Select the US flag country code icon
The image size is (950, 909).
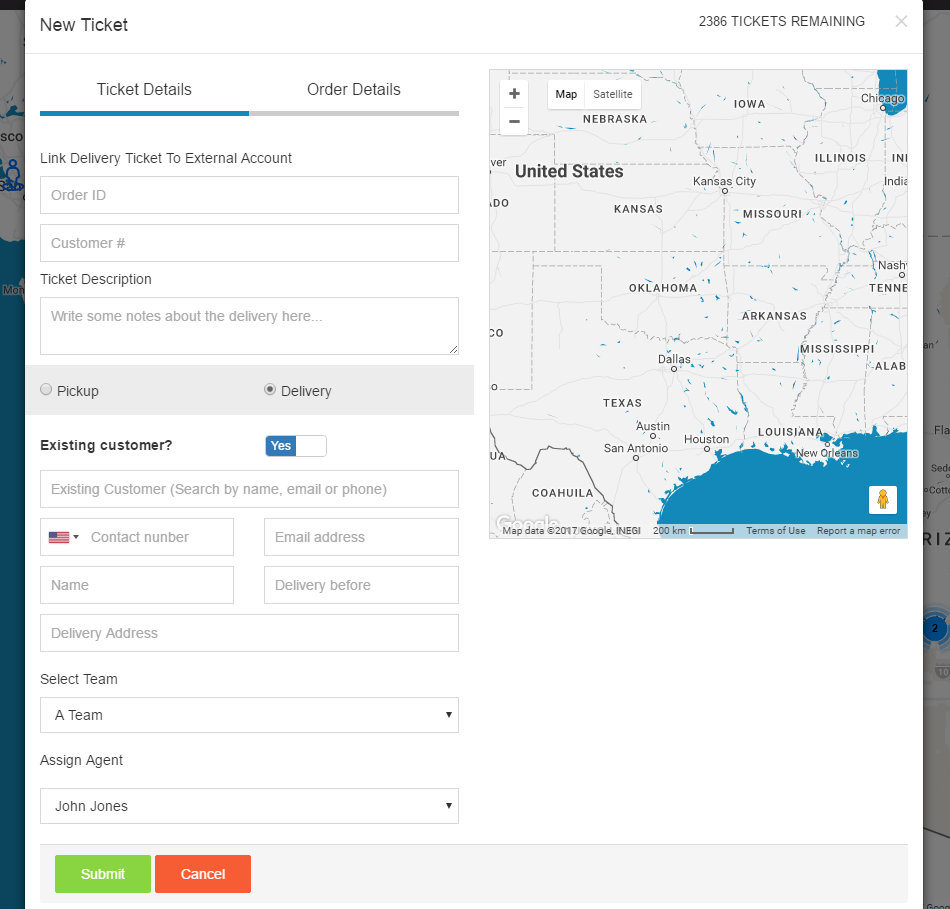click(x=58, y=537)
